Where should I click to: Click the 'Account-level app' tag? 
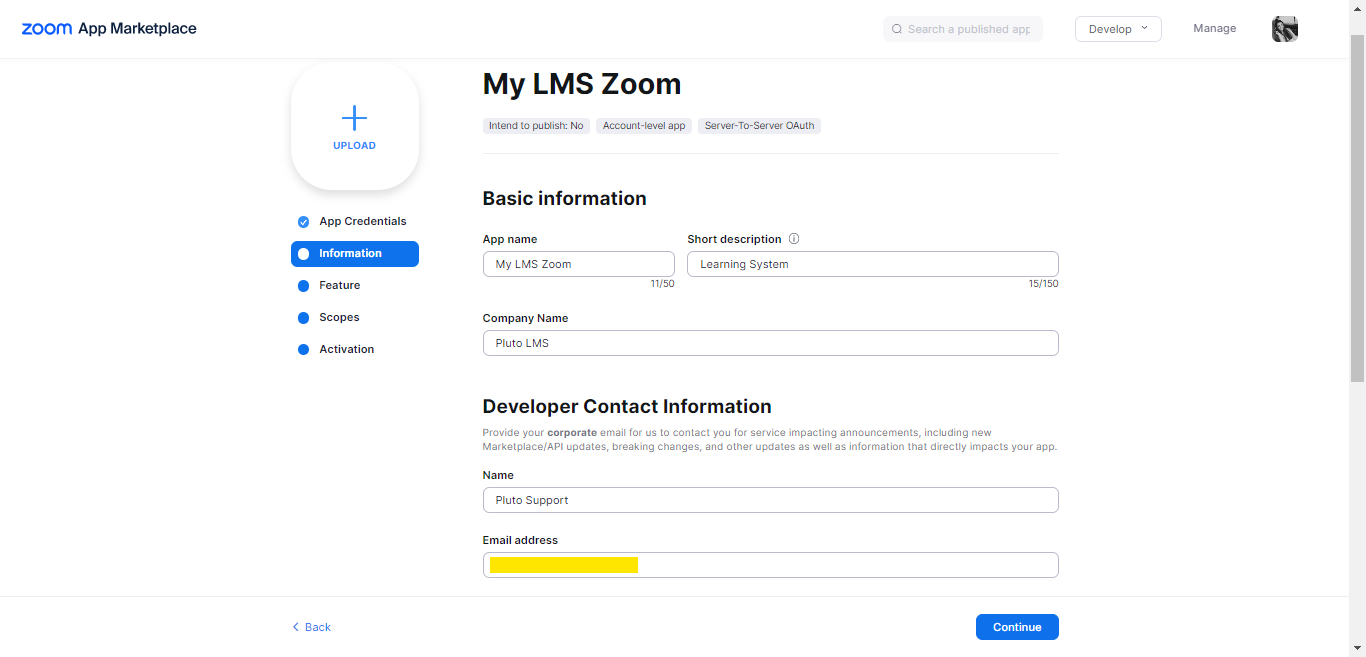pos(644,126)
